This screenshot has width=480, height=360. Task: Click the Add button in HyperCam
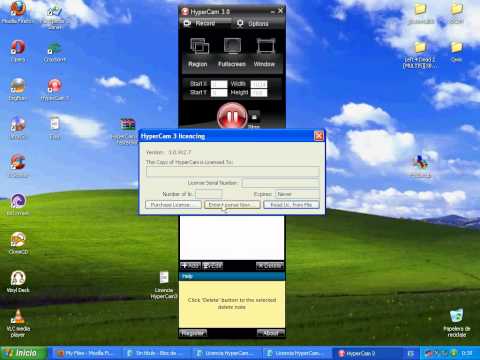point(190,266)
